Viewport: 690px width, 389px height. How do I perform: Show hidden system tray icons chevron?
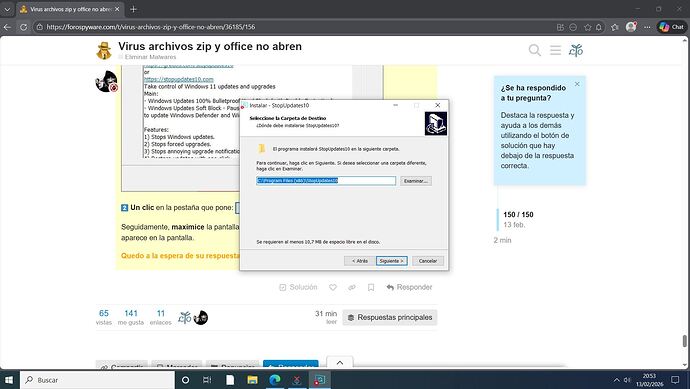coord(617,380)
